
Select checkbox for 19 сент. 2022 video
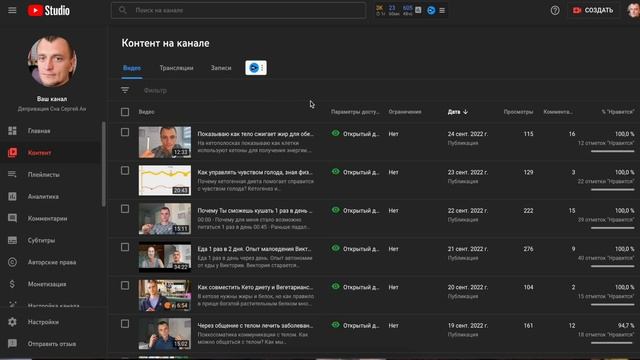tap(125, 324)
